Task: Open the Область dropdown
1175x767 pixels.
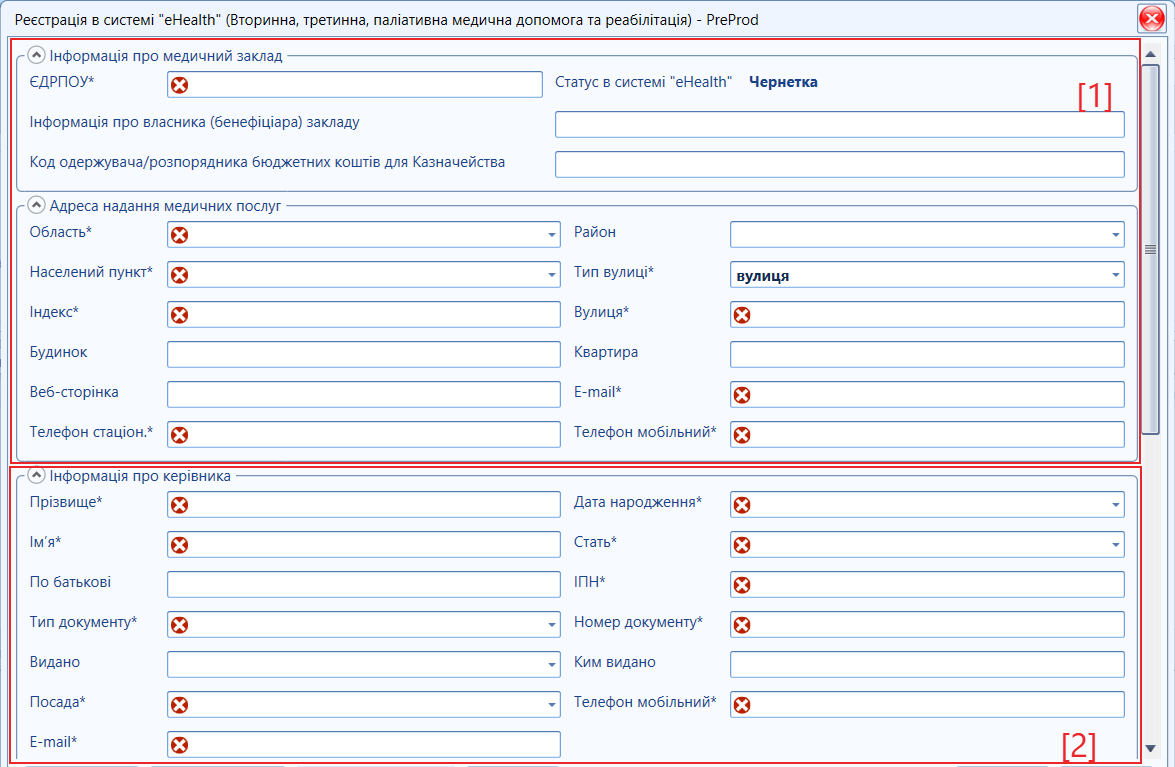Action: tap(552, 234)
